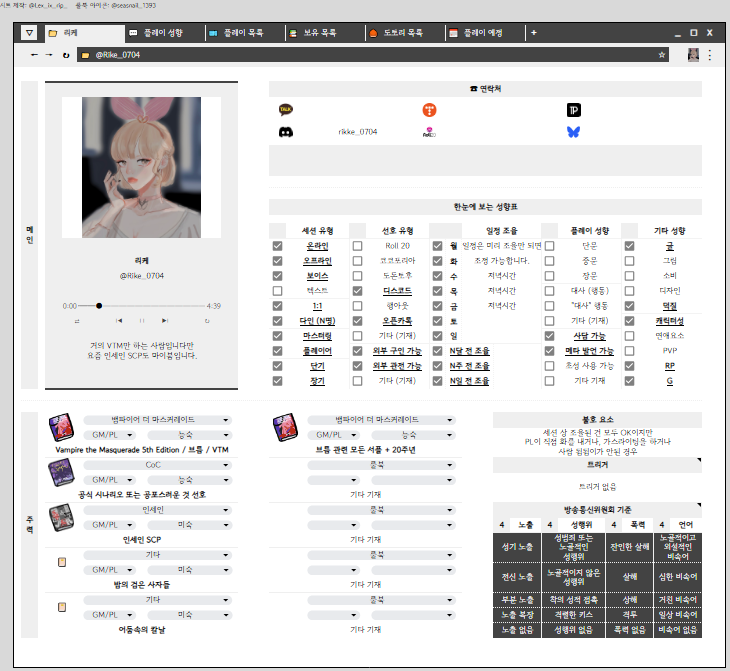Click the reload page icon

point(66,55)
